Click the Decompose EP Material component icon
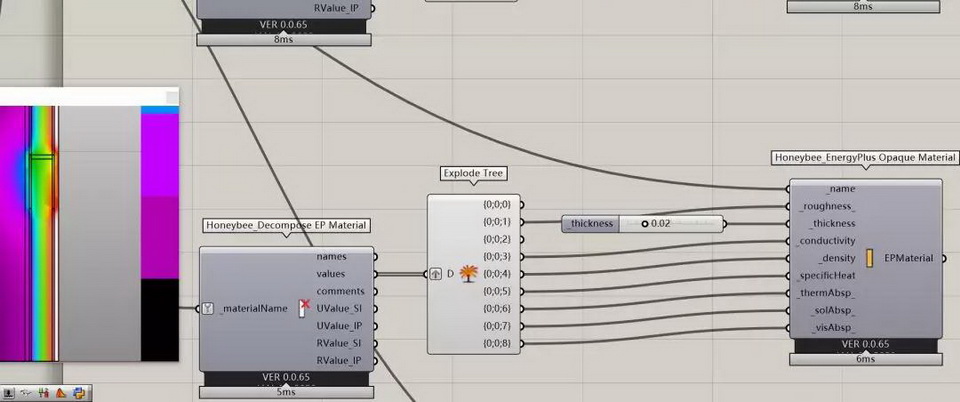 [304, 309]
